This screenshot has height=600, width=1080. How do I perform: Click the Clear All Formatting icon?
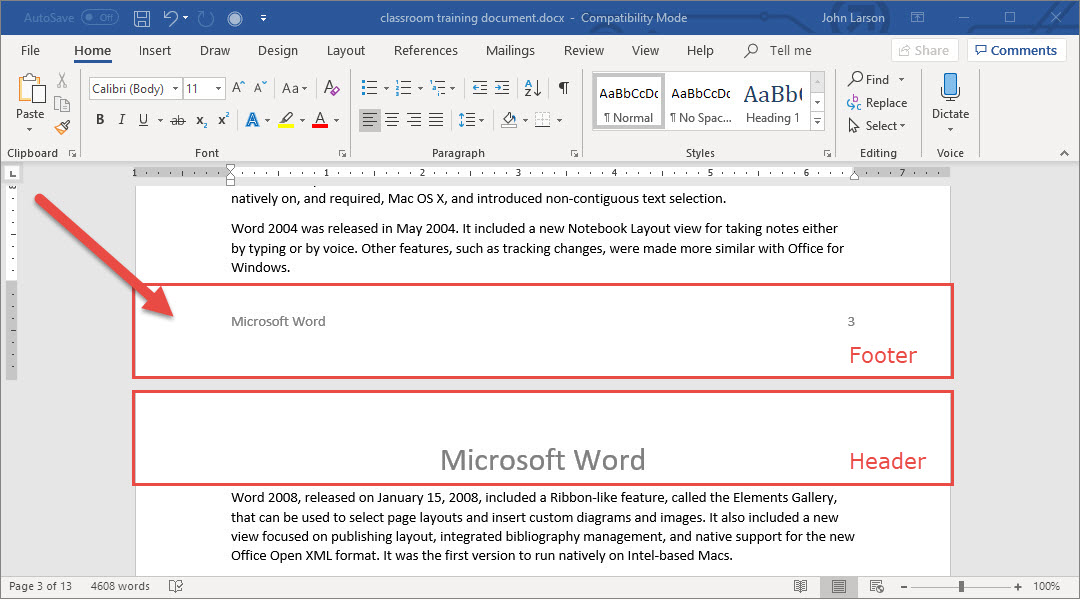pyautogui.click(x=332, y=88)
